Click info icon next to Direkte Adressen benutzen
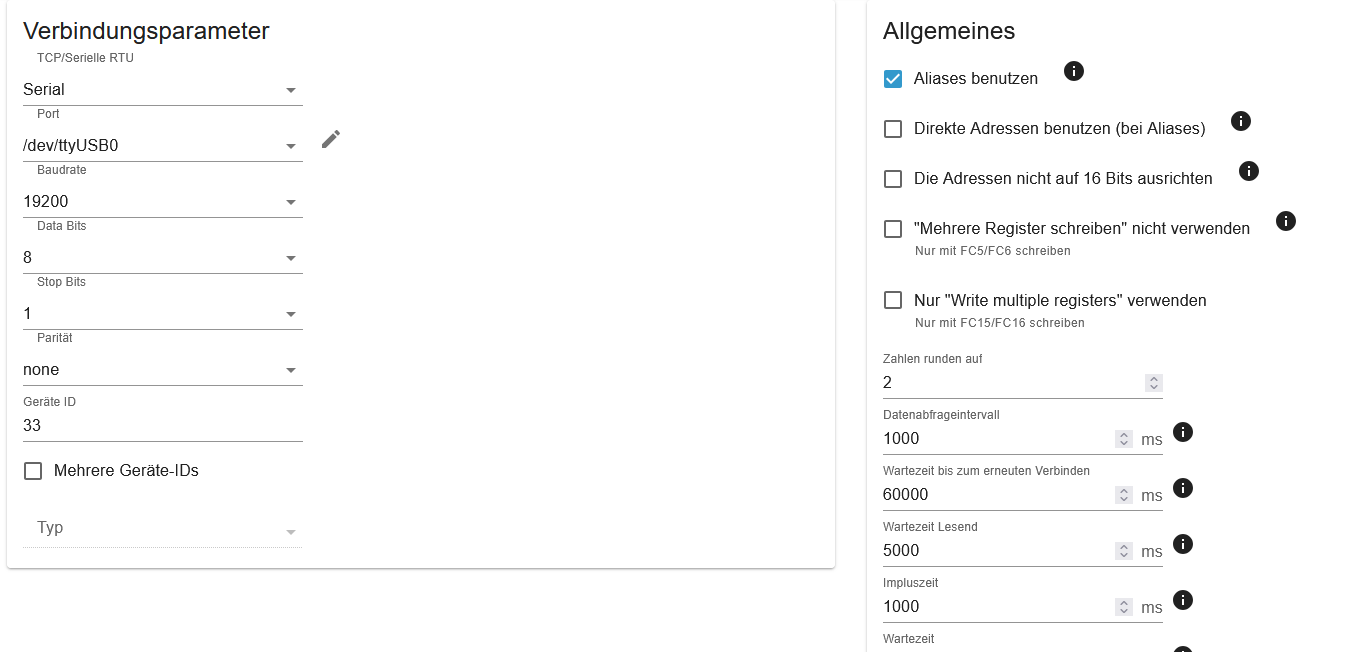The image size is (1370, 652). coord(1241,121)
